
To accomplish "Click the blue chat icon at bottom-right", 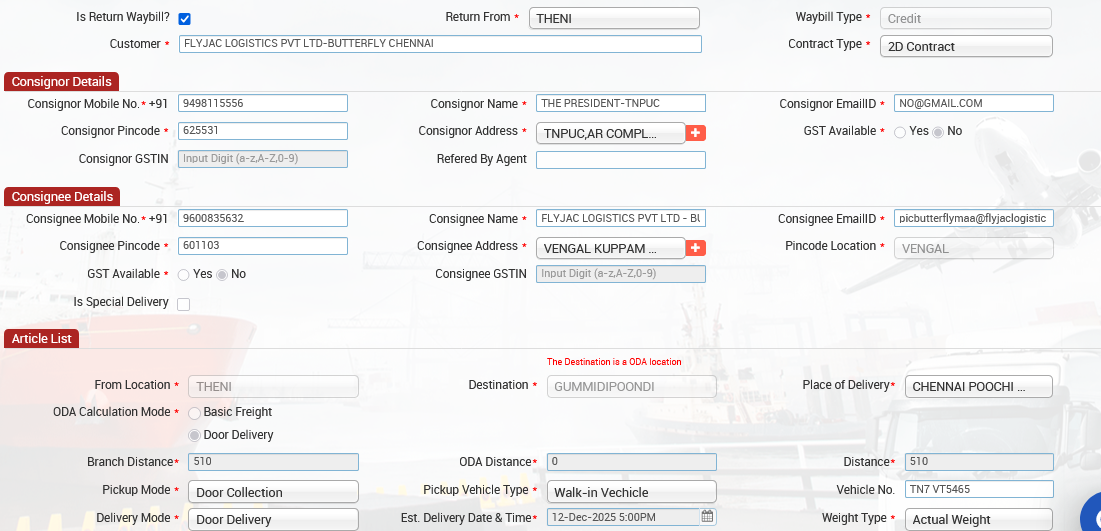I will [x=1091, y=515].
